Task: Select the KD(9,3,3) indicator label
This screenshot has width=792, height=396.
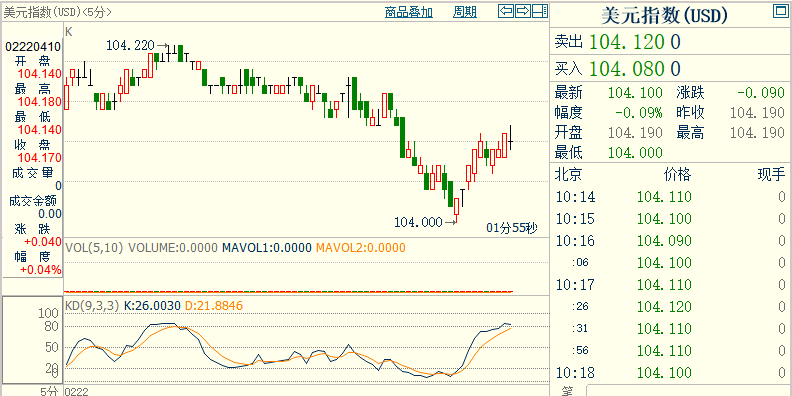Action: click(92, 306)
